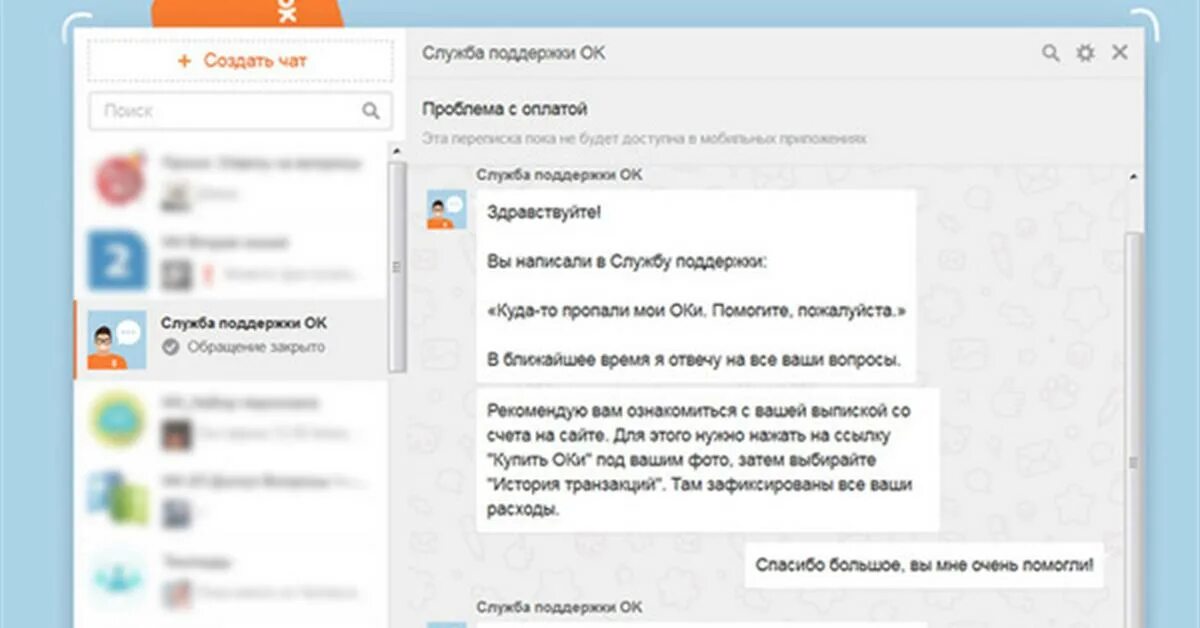
Task: Focus the "Поиск" search field
Action: coord(238,111)
